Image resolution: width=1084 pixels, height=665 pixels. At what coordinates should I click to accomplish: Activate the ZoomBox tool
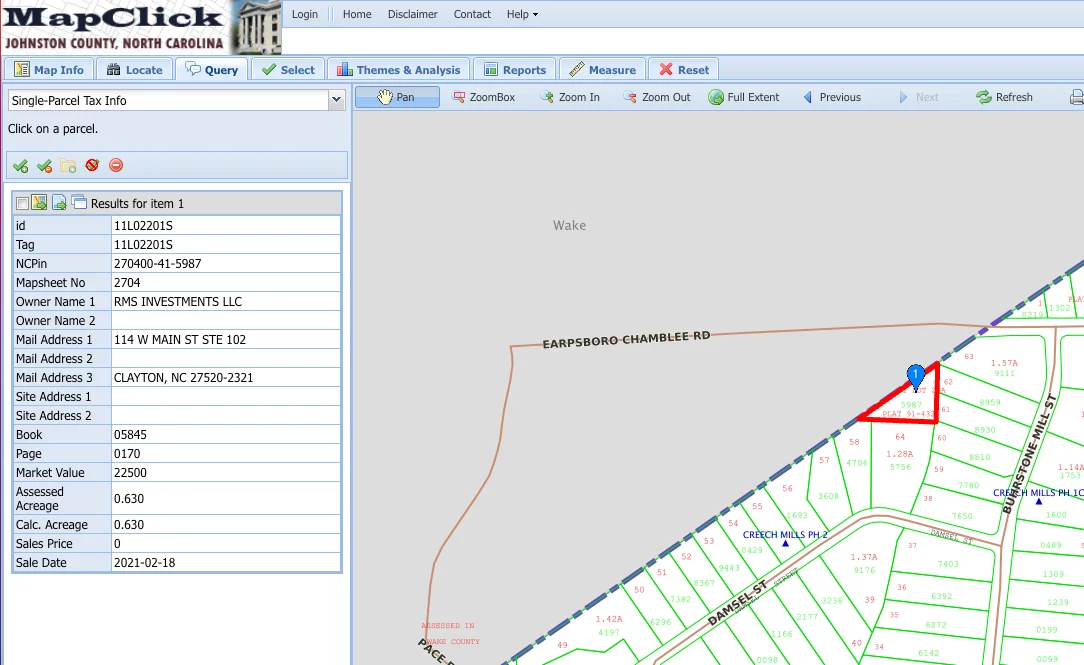[483, 97]
